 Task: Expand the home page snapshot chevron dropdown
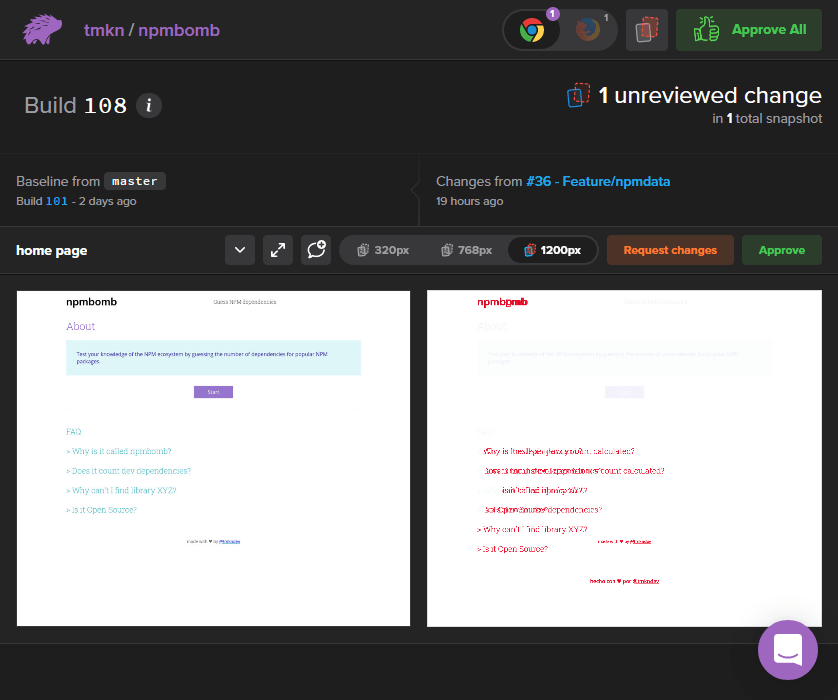[240, 250]
